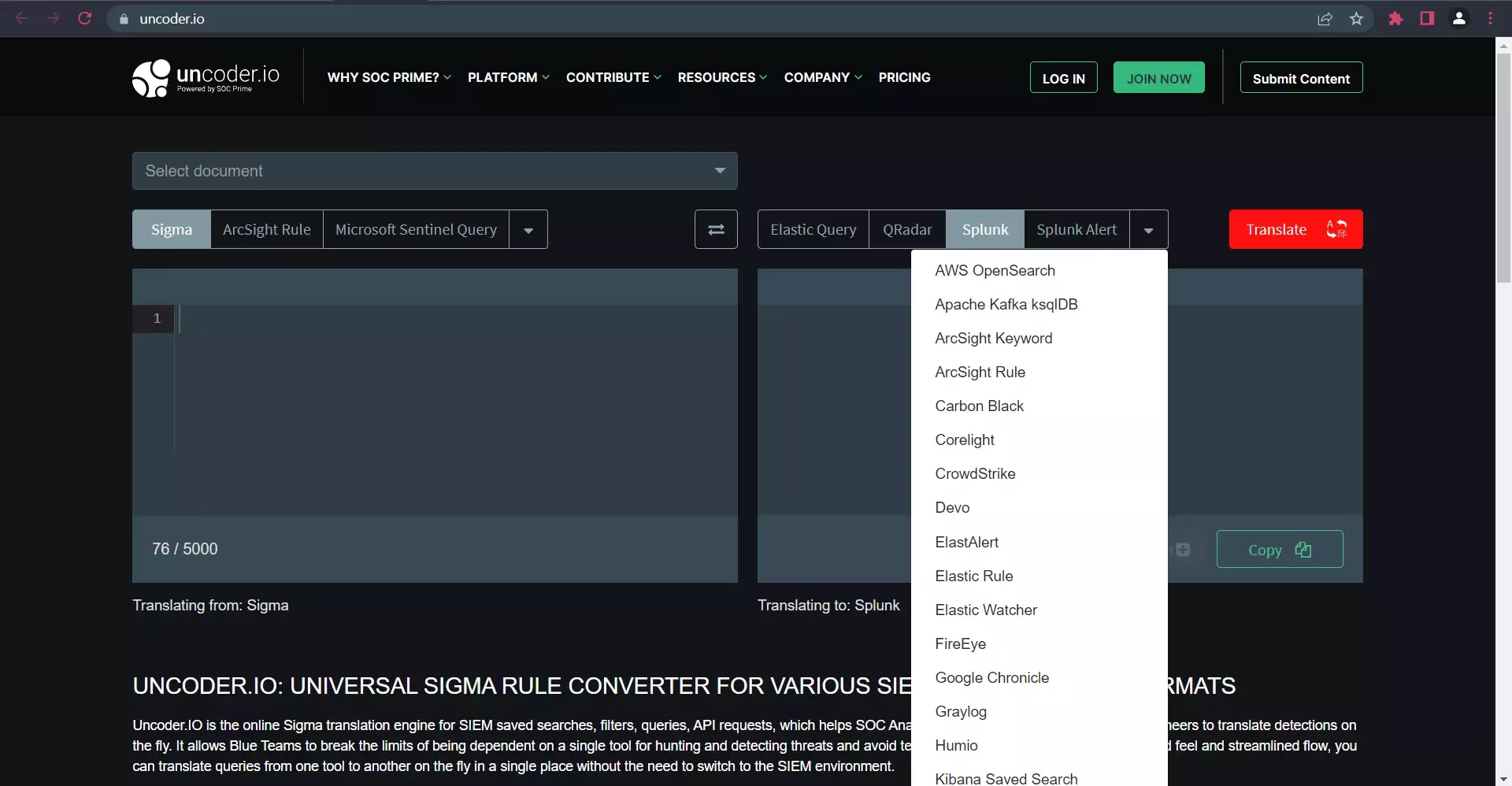Select the Splunk target tab
This screenshot has height=786, width=1512.
point(985,229)
